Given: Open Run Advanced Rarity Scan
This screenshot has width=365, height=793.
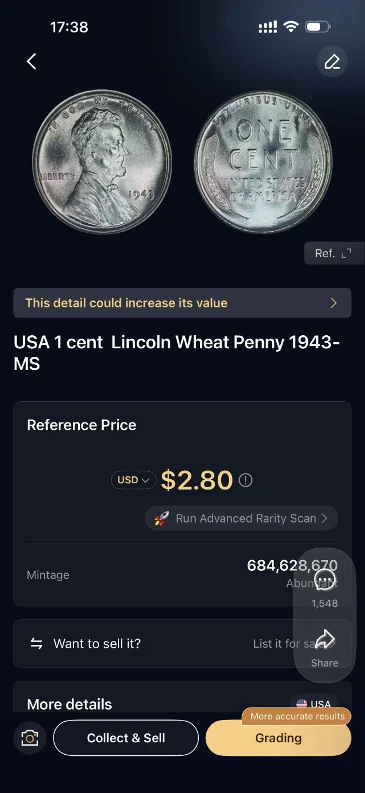Looking at the screenshot, I should pos(242,518).
